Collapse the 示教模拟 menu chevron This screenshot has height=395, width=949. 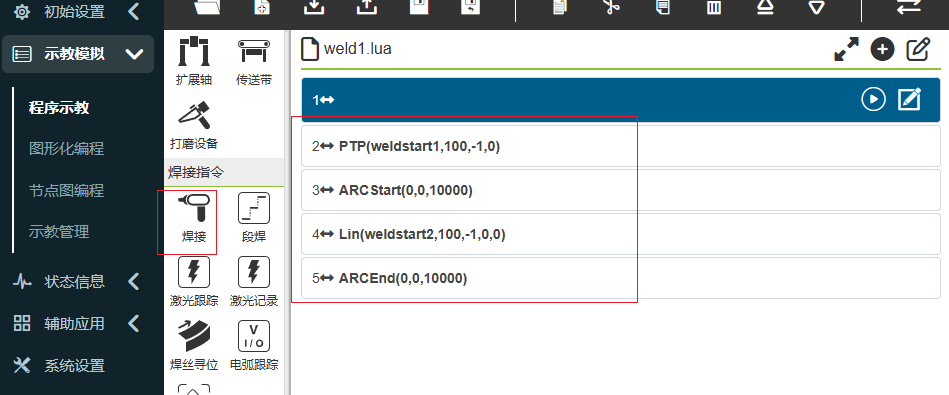134,54
